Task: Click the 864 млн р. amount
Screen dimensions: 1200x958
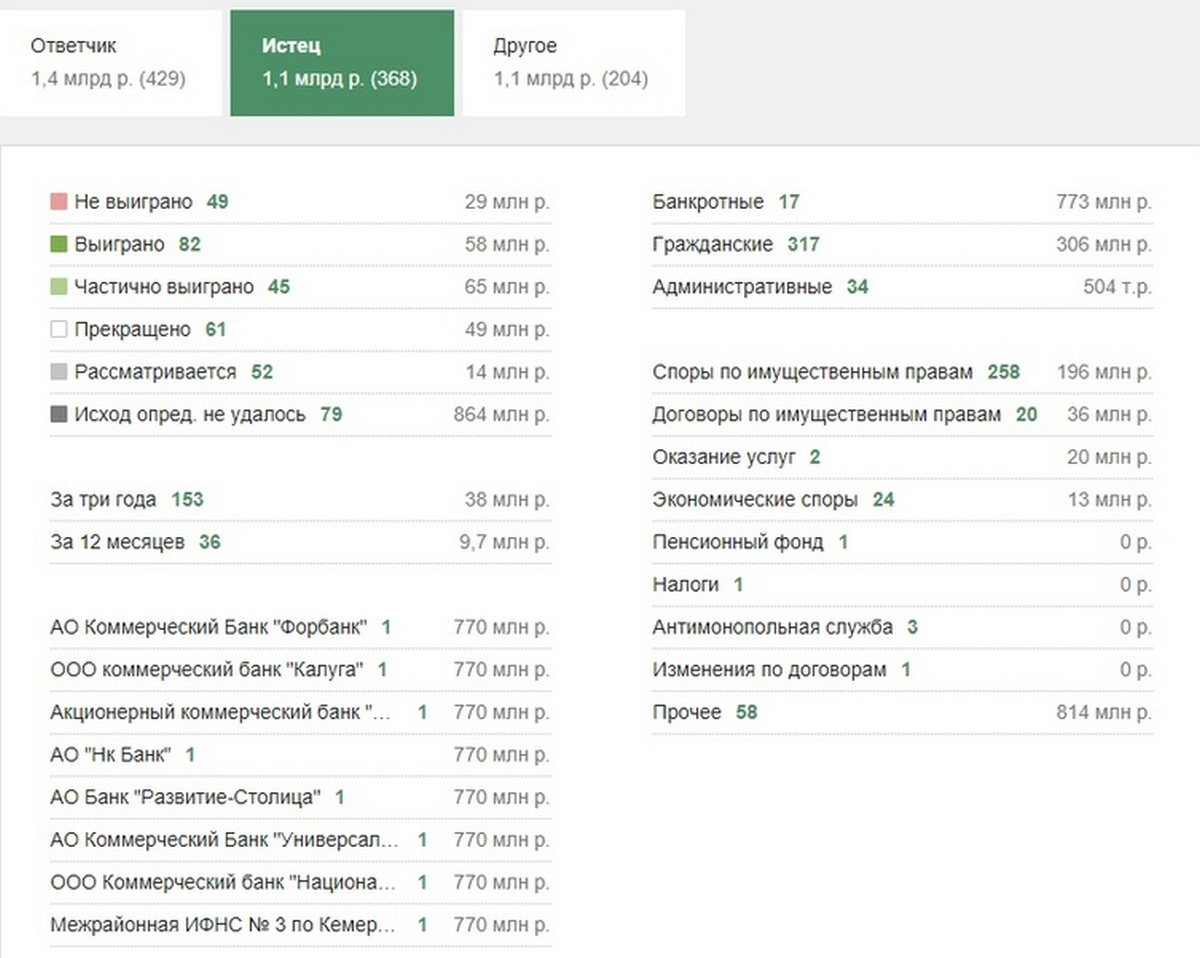Action: pos(502,414)
